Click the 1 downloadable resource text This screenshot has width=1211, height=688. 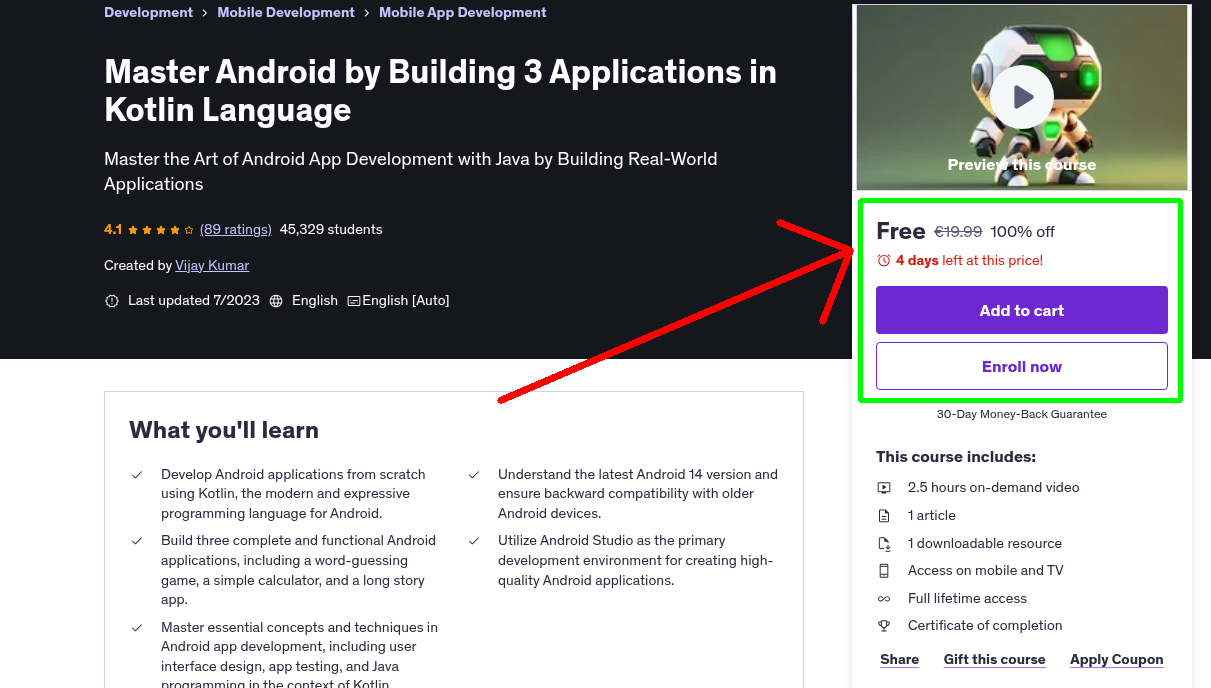point(985,543)
